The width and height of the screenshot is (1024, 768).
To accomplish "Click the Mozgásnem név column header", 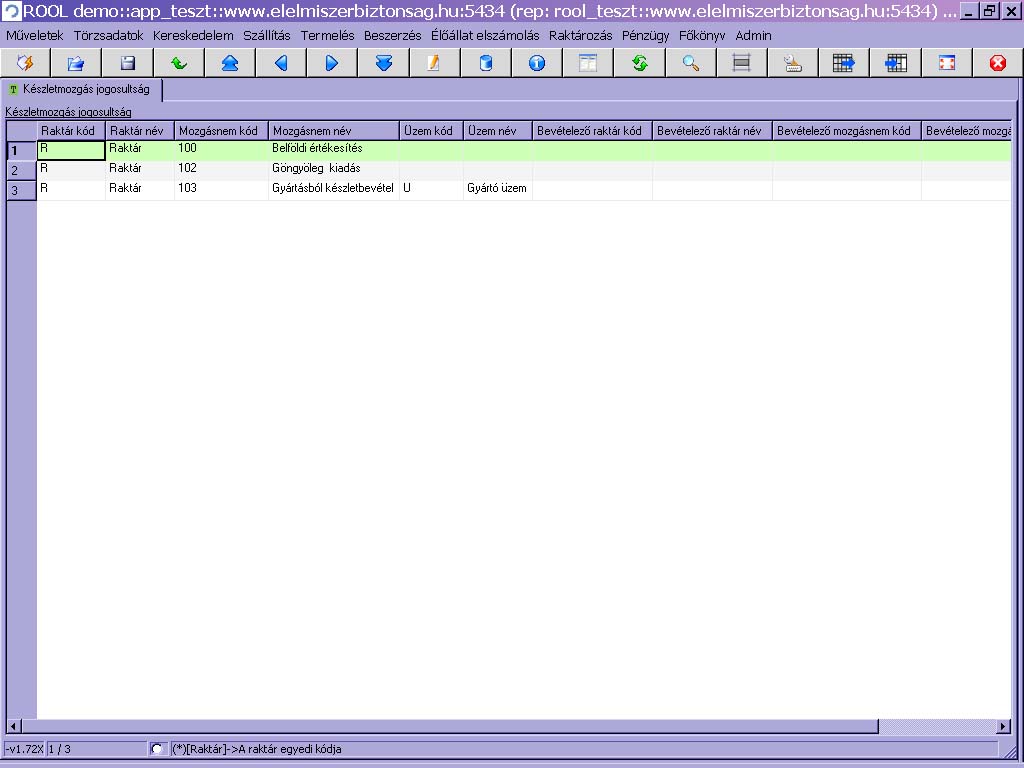I will [333, 131].
